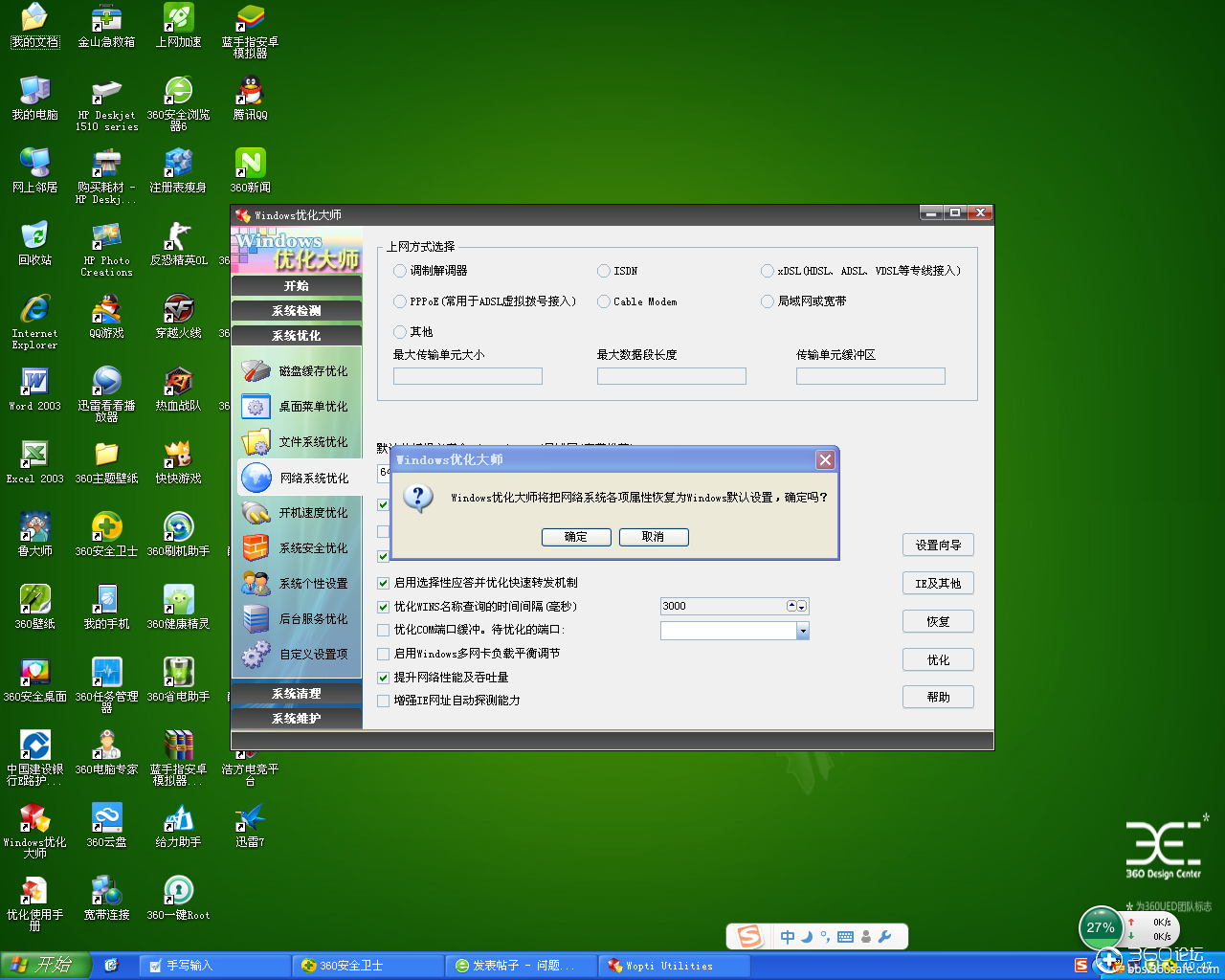This screenshot has width=1225, height=980.
Task: Open 文件系统优化 in the sidebar
Action: 297,442
